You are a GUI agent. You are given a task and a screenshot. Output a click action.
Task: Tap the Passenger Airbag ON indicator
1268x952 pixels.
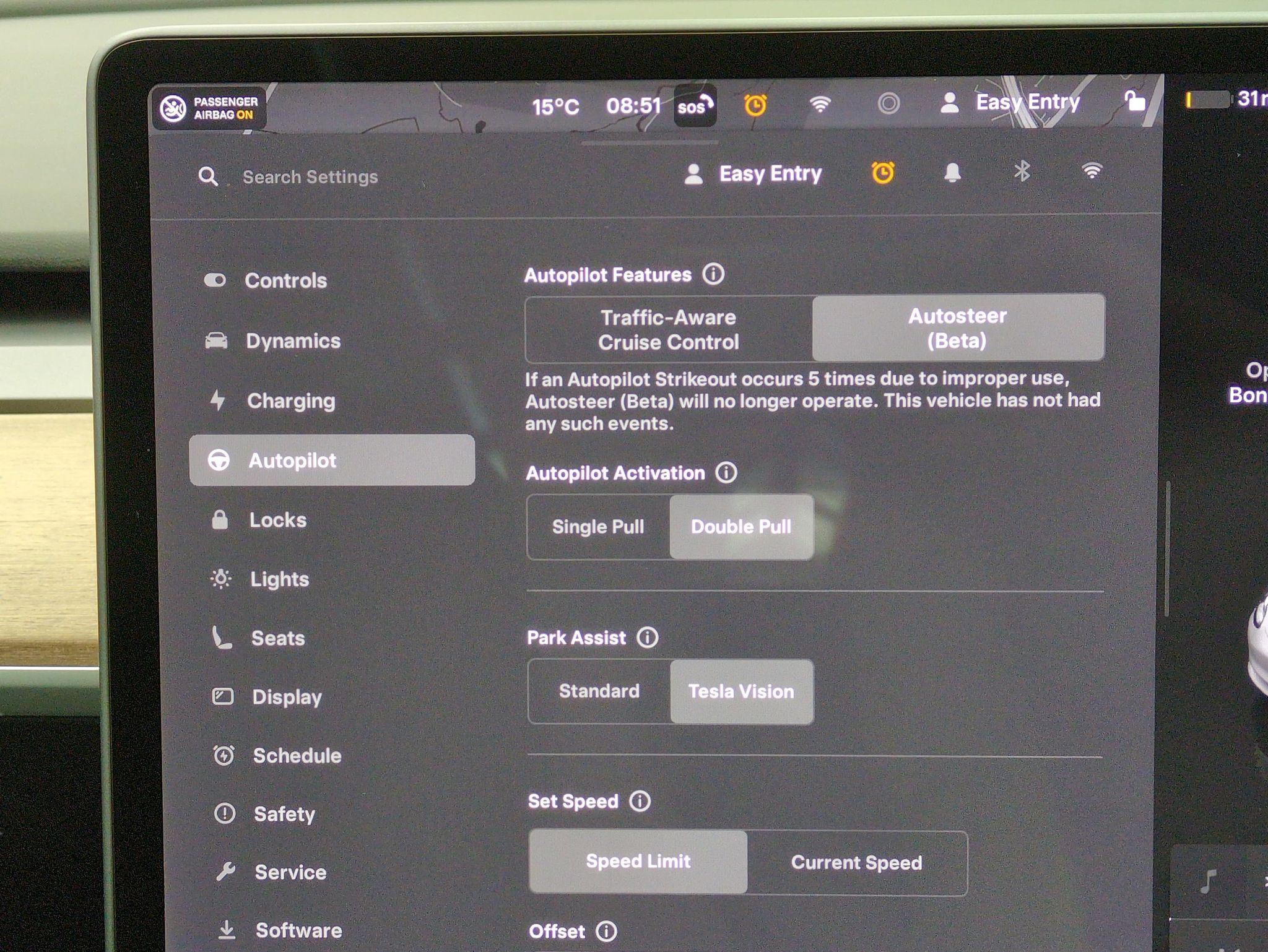(x=209, y=108)
